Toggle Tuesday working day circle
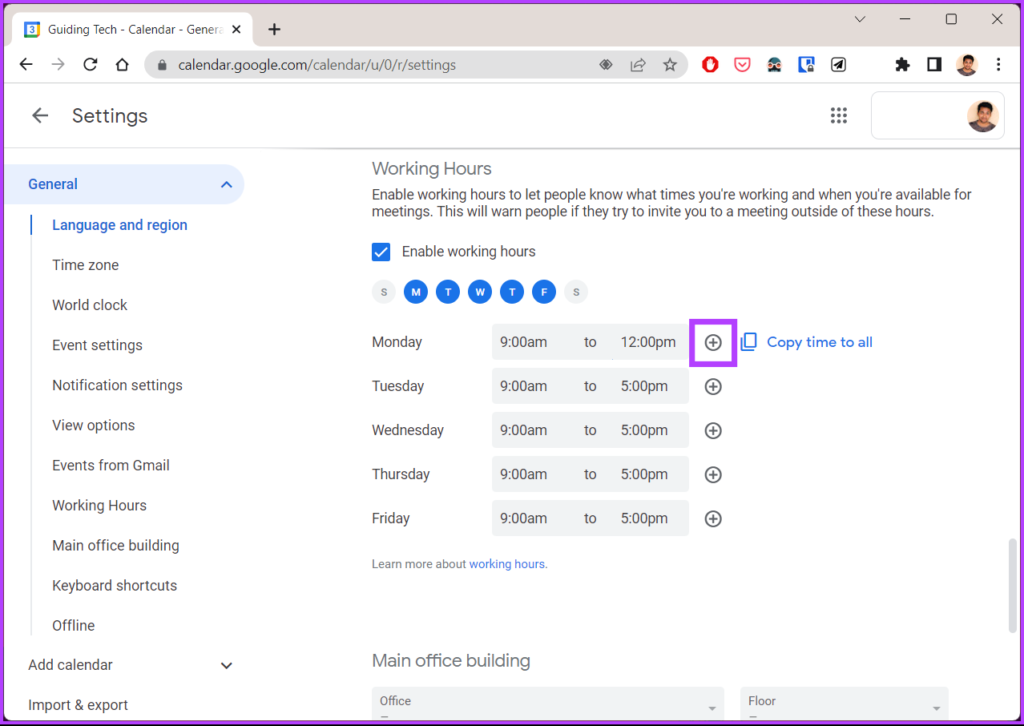The image size is (1024, 726). tap(448, 292)
